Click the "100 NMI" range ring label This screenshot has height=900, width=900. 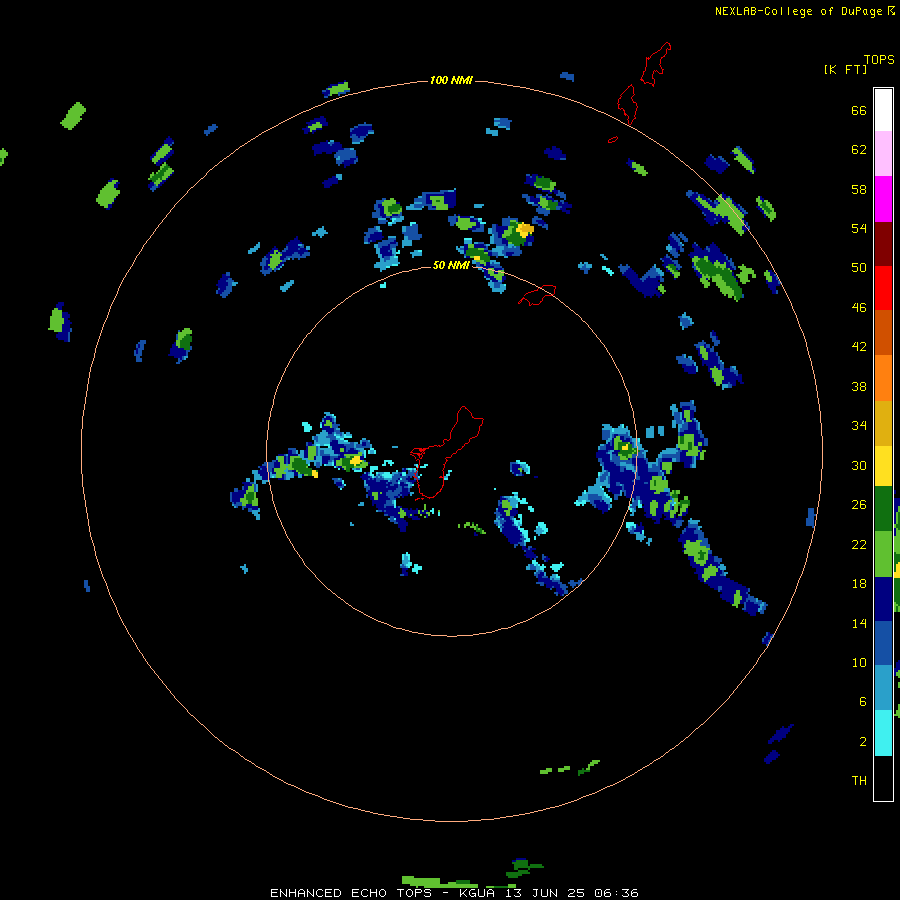pyautogui.click(x=451, y=80)
